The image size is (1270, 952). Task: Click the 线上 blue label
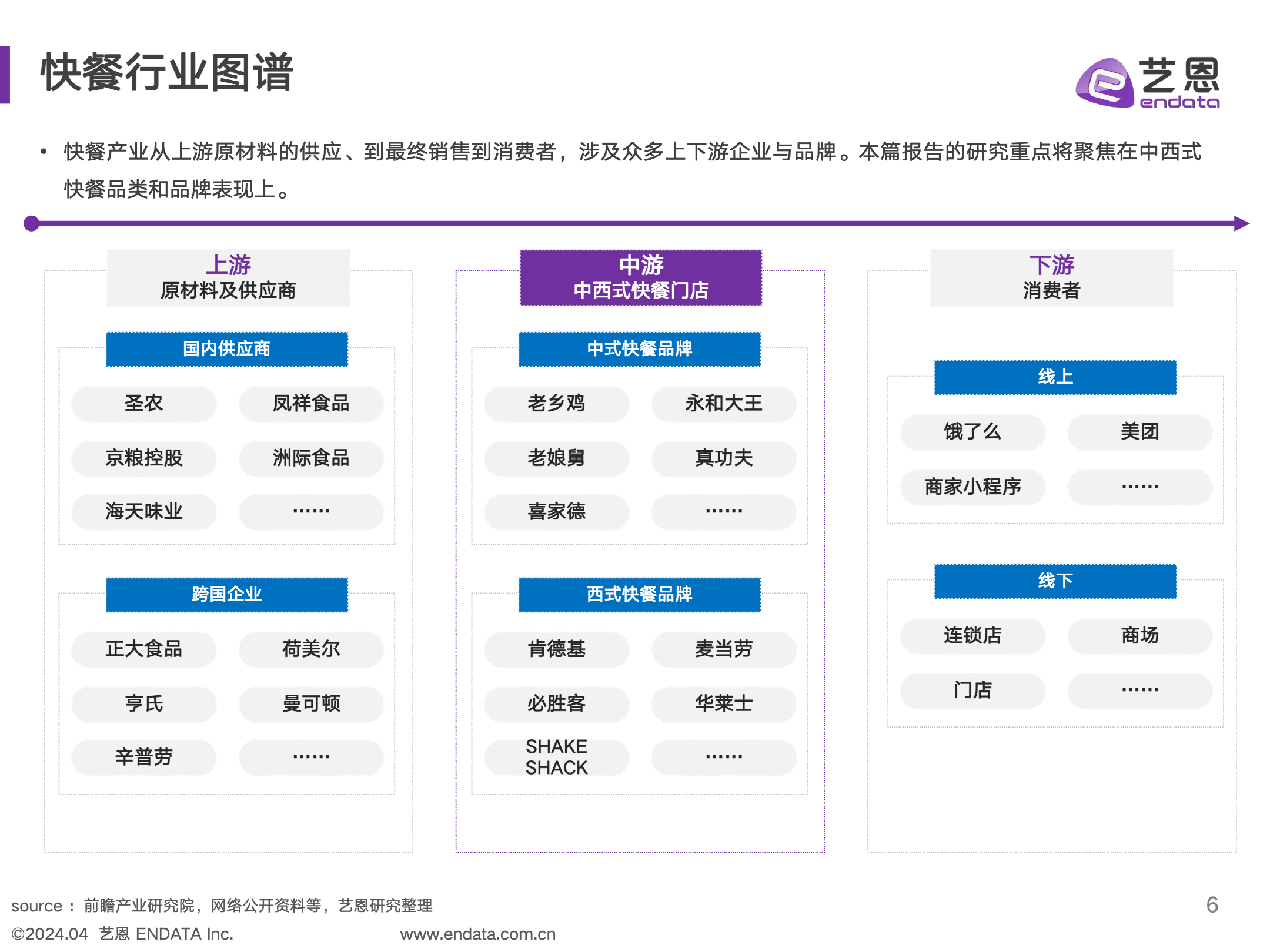[x=1055, y=377]
